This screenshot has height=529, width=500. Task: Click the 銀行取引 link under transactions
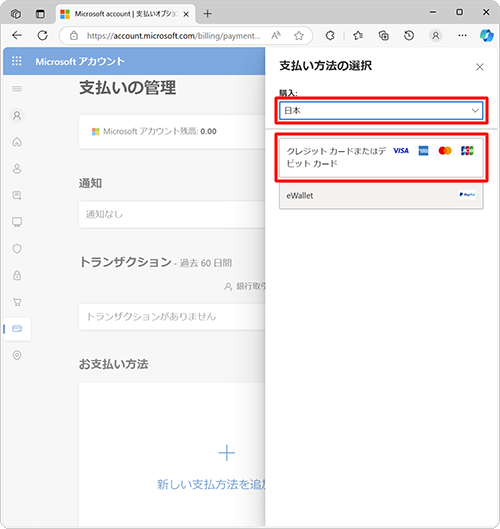(245, 286)
